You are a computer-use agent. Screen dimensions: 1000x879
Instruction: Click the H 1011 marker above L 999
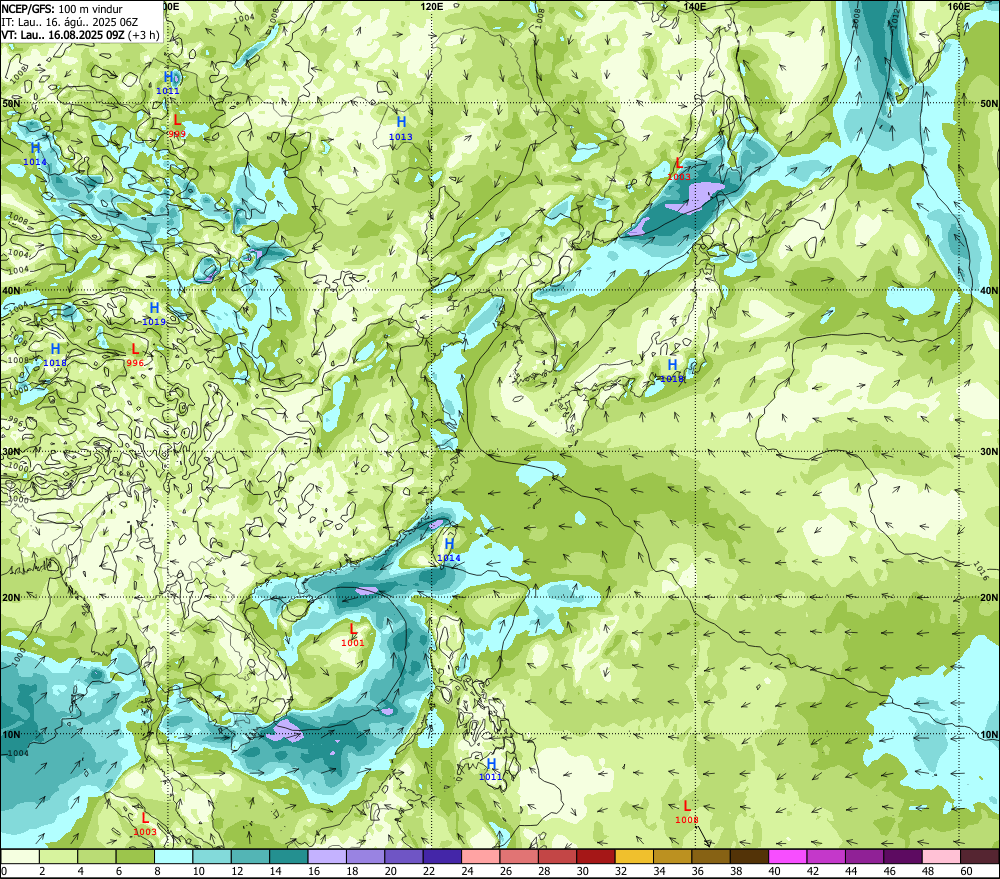pyautogui.click(x=168, y=83)
